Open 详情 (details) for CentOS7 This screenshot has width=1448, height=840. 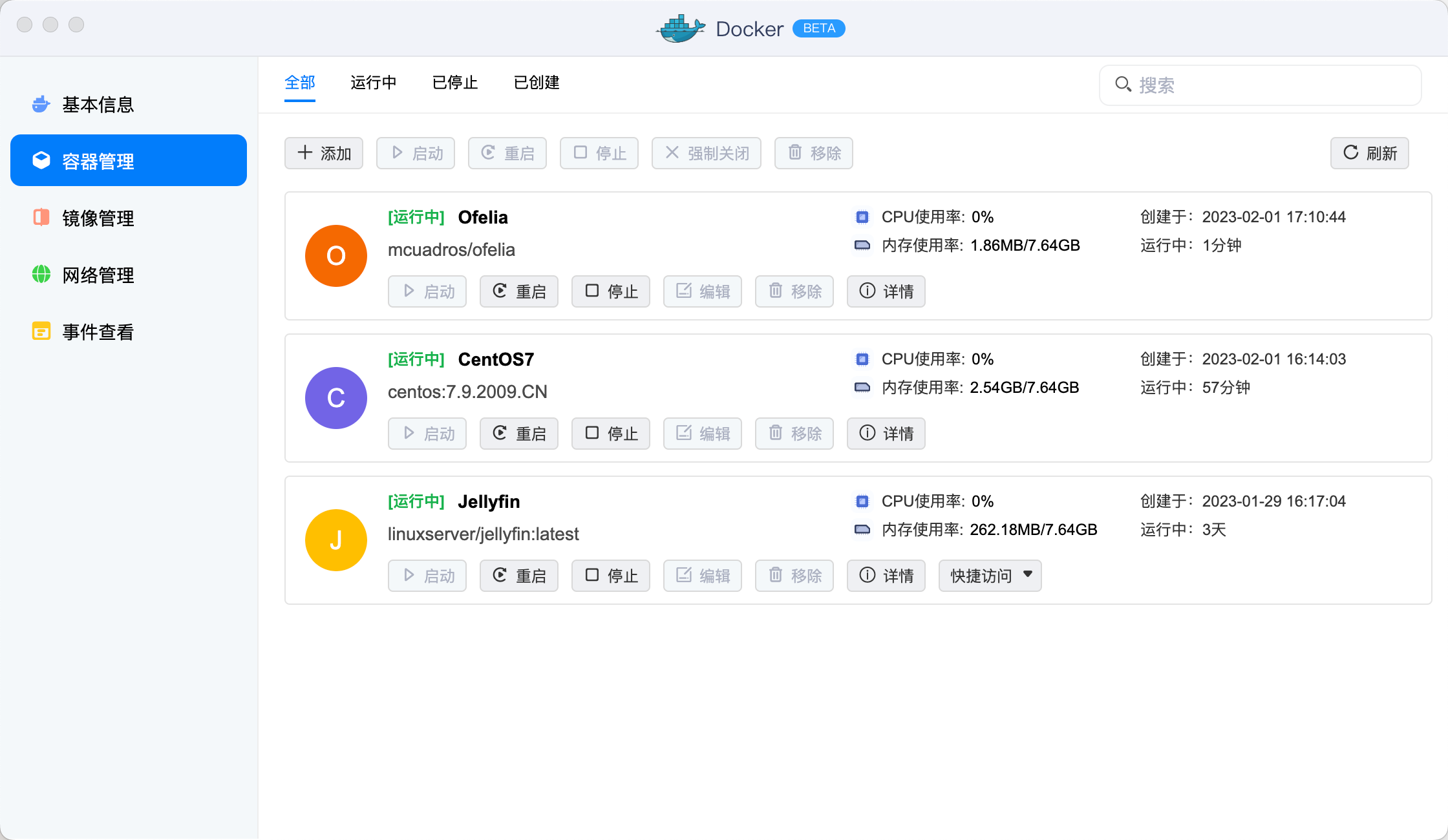tap(886, 434)
